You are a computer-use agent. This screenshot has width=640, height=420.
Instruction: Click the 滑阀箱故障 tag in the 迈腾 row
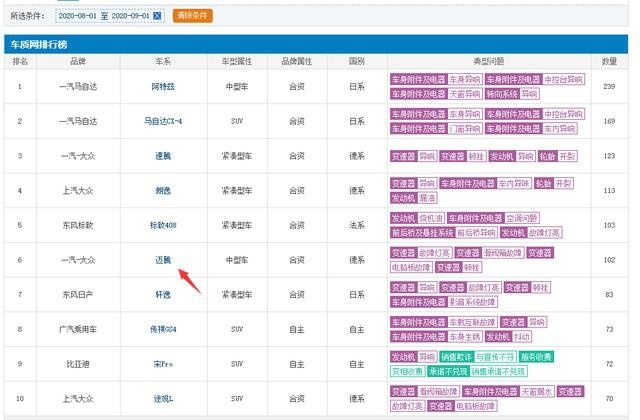[x=503, y=253]
